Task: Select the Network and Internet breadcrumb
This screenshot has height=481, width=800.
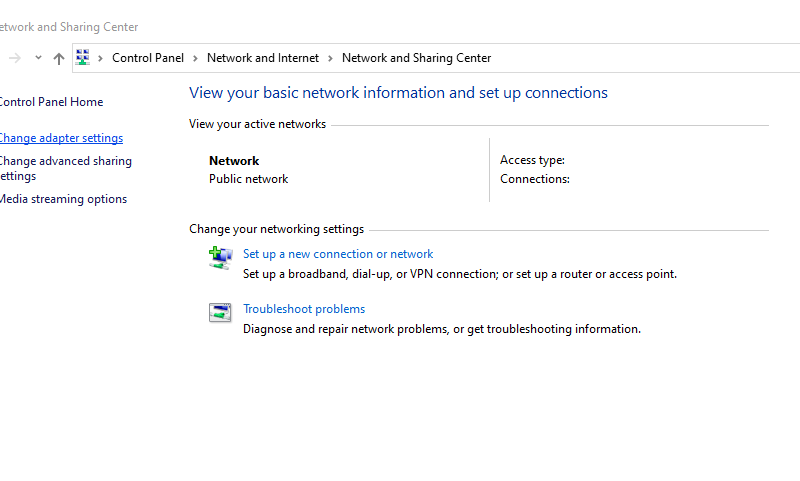Action: [x=263, y=58]
